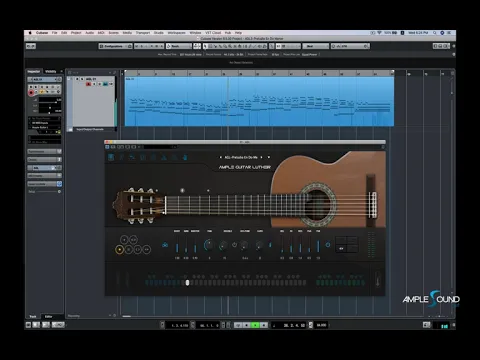Expand the Chords section in the Inspector
The width and height of the screenshot is (480, 360).
click(44, 159)
